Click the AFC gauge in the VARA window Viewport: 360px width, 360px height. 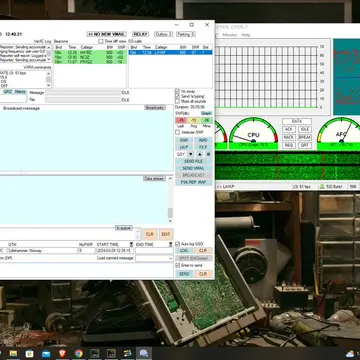339,132
